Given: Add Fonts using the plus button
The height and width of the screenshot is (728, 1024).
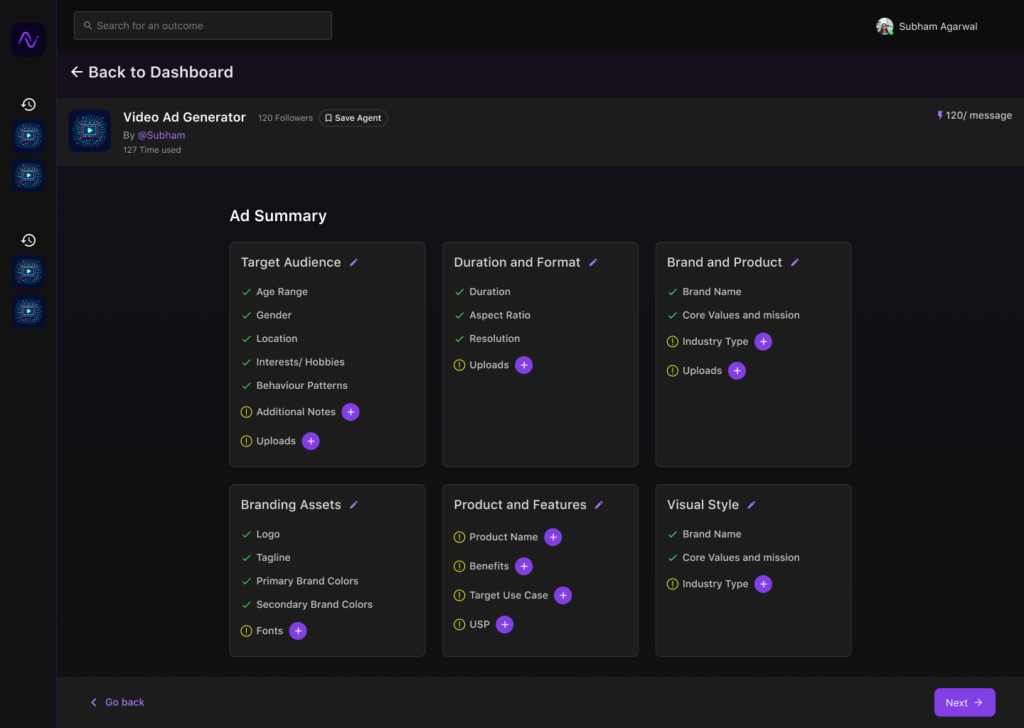Looking at the screenshot, I should pos(298,631).
